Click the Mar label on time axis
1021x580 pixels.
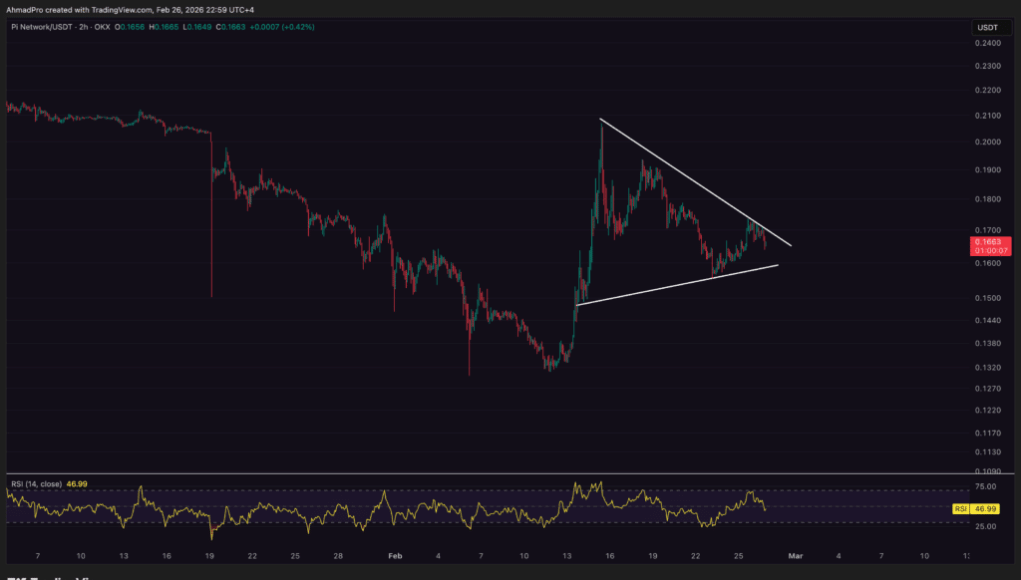(795, 554)
